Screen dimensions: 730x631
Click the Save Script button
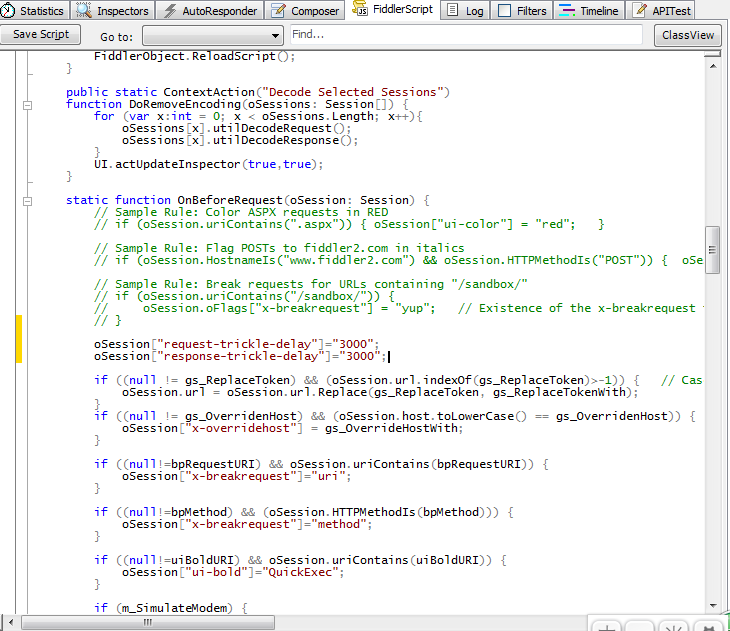41,34
